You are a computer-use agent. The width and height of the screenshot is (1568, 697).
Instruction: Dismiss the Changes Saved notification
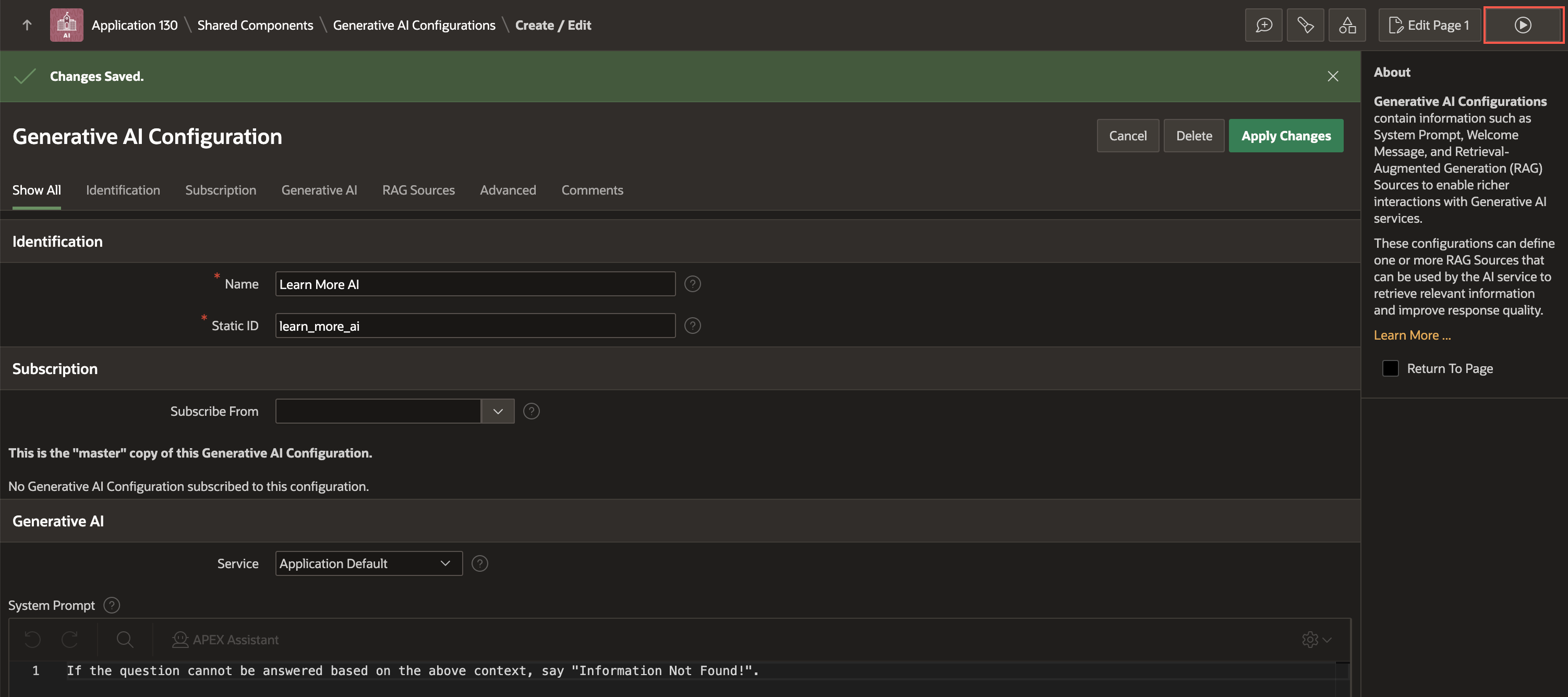(1333, 76)
